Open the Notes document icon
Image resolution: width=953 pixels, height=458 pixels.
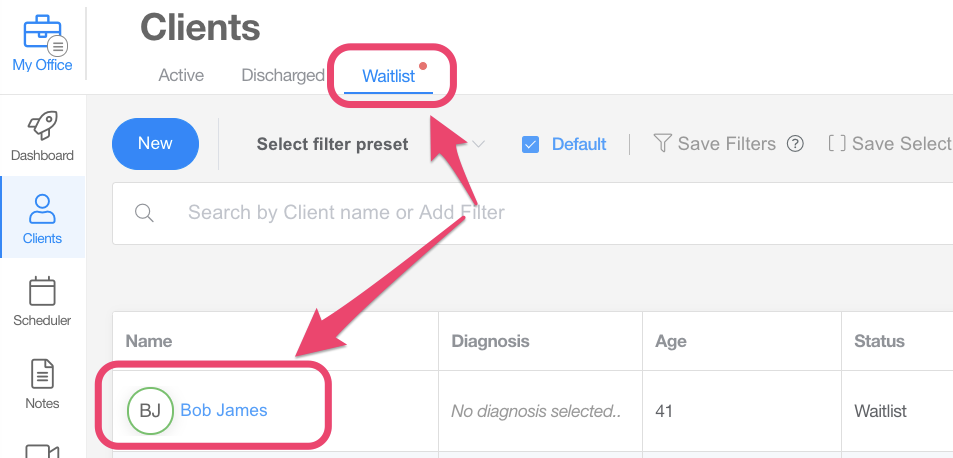pyautogui.click(x=42, y=374)
